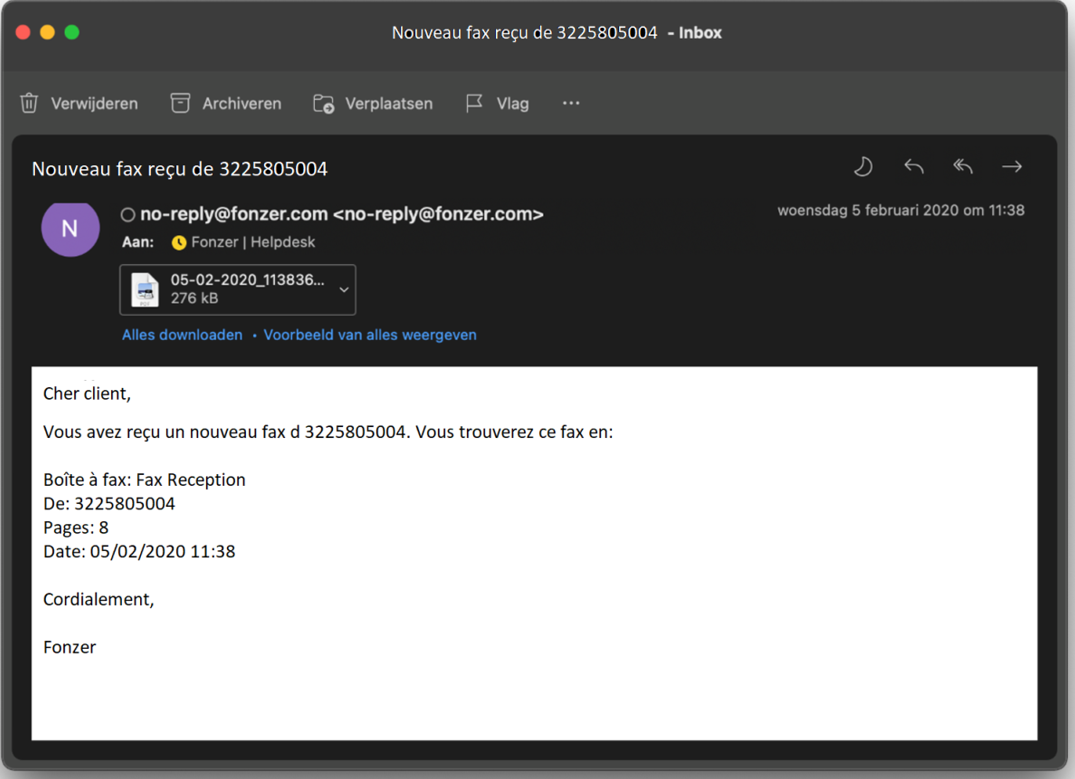
Task: Click the Aan: label
Action: (x=138, y=242)
